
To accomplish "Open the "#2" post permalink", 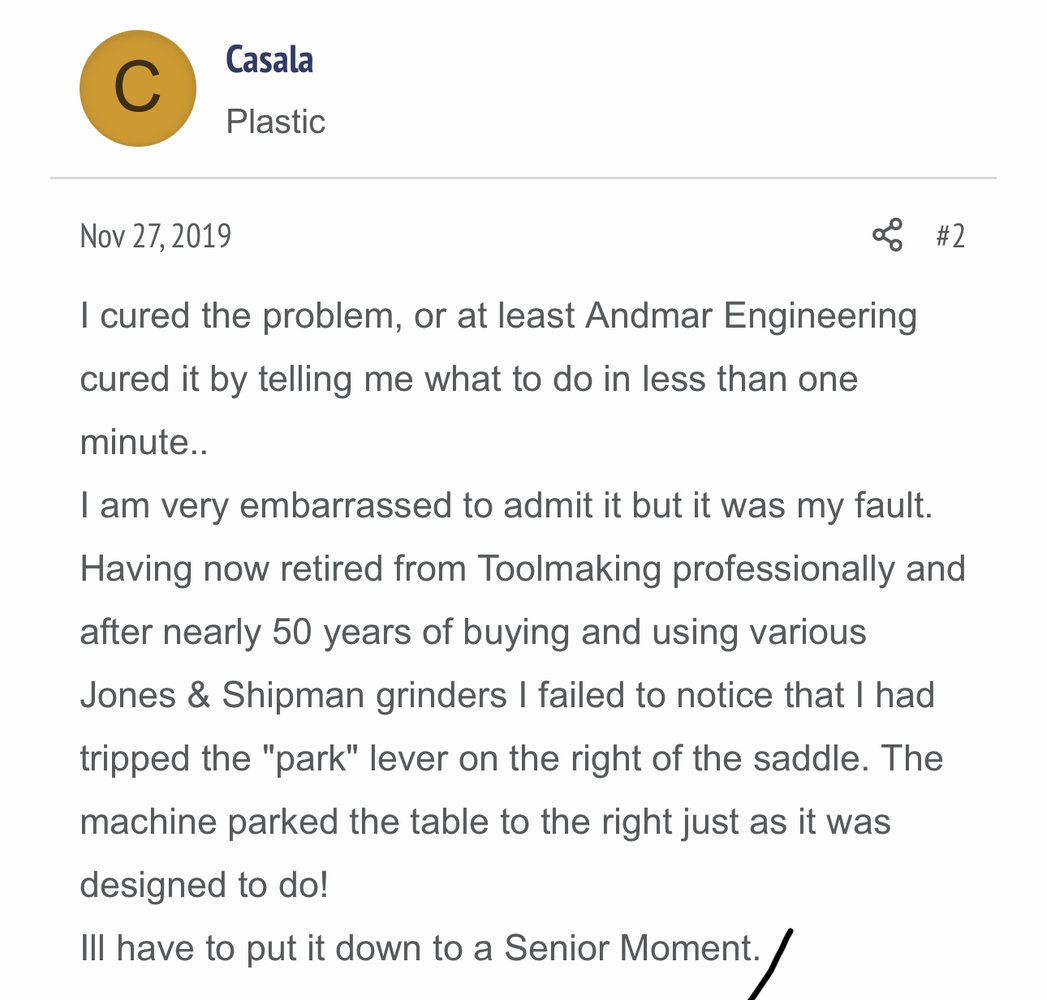I will tap(950, 236).
